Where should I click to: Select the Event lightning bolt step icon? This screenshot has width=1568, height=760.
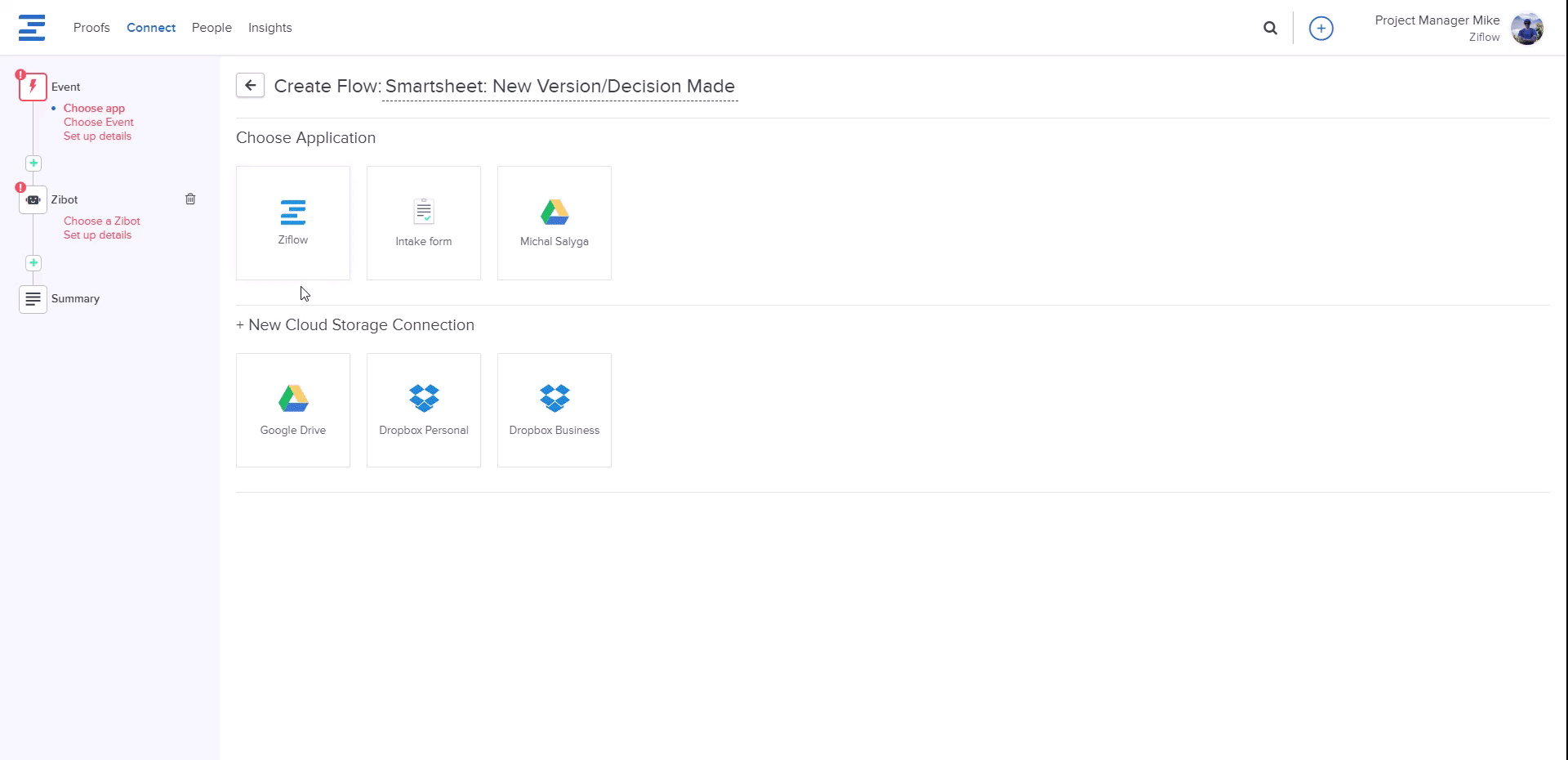[x=33, y=87]
